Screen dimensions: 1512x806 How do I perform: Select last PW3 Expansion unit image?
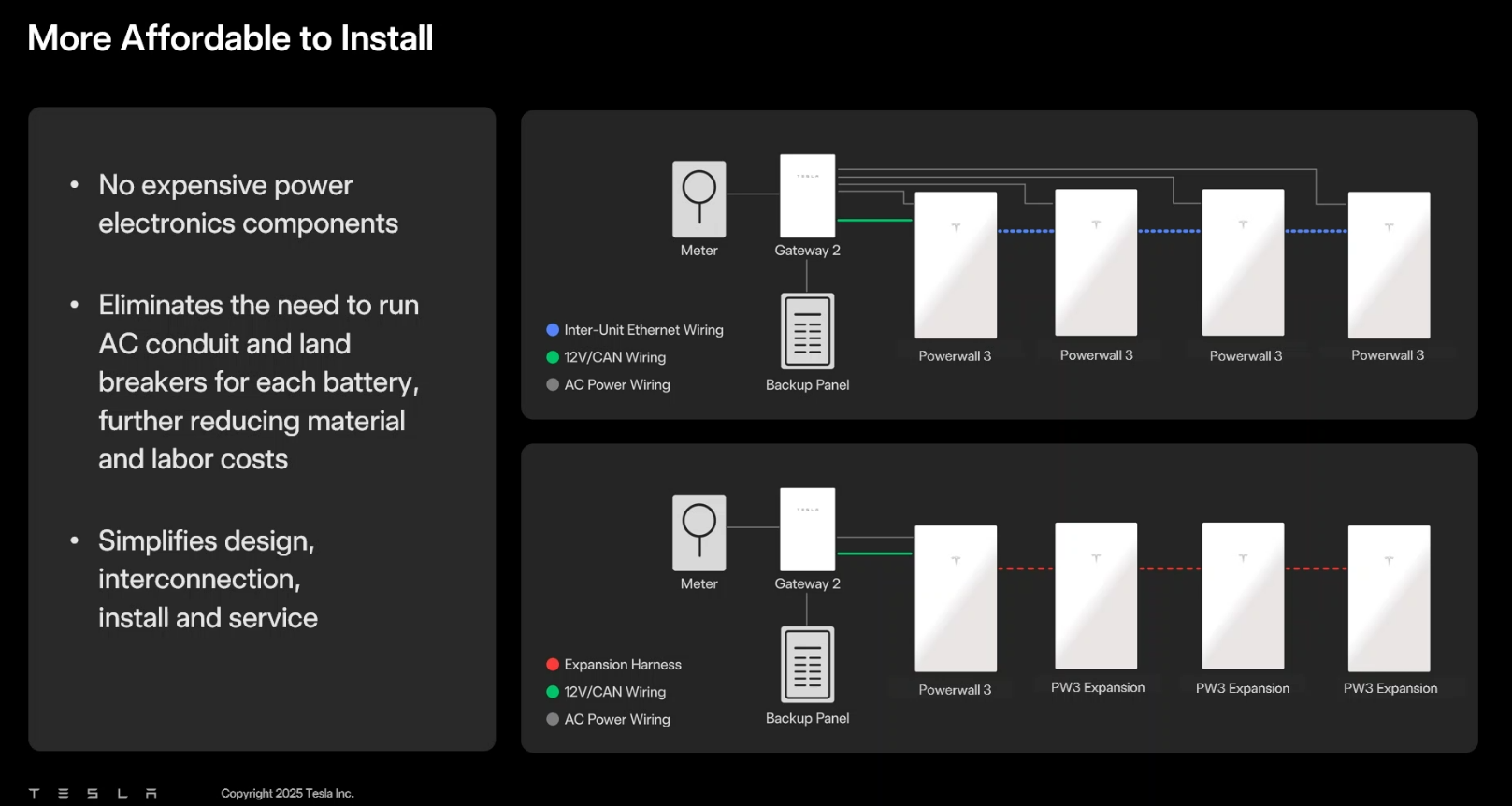(x=1389, y=598)
